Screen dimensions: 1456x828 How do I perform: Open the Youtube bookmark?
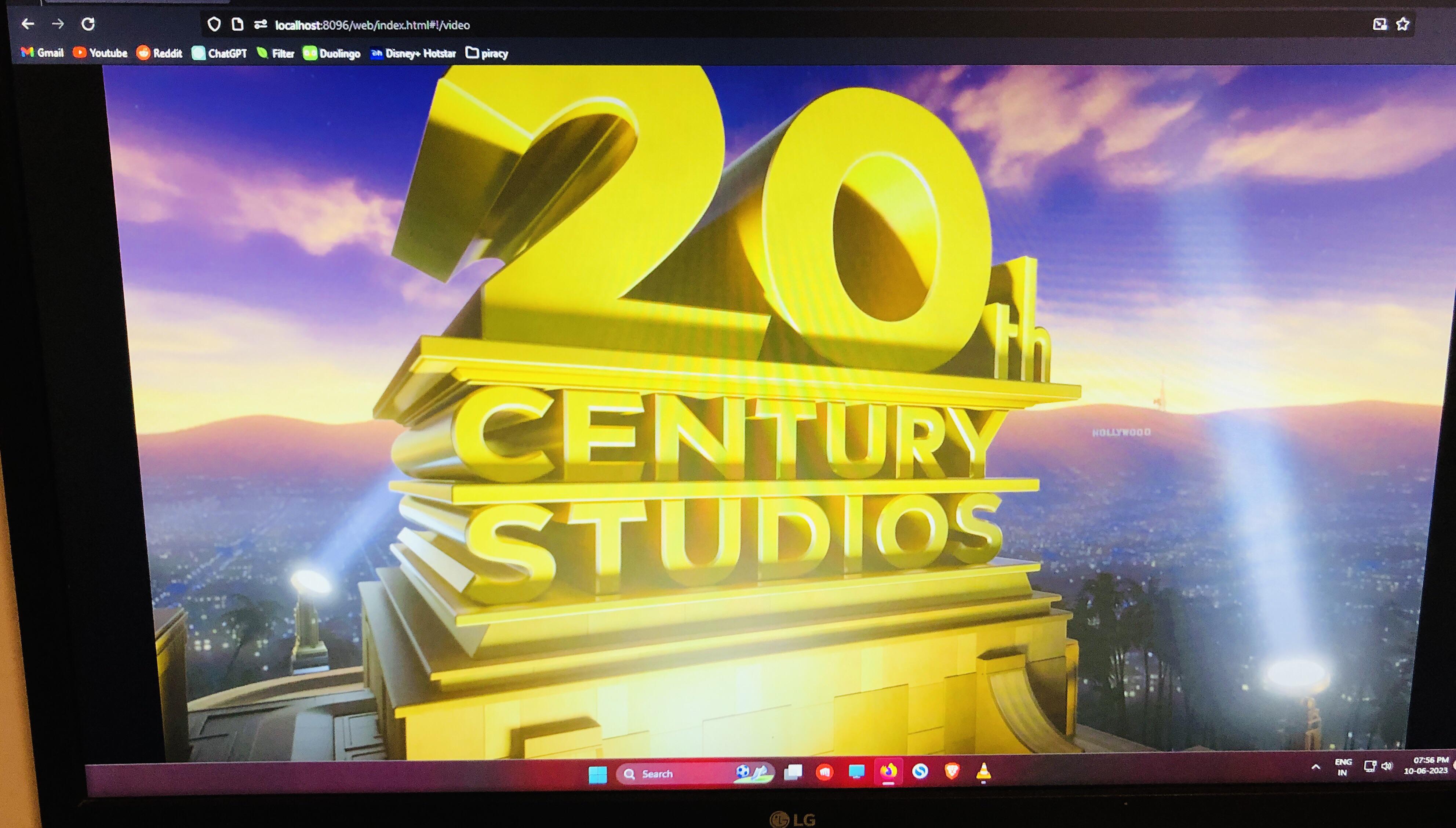click(x=100, y=53)
